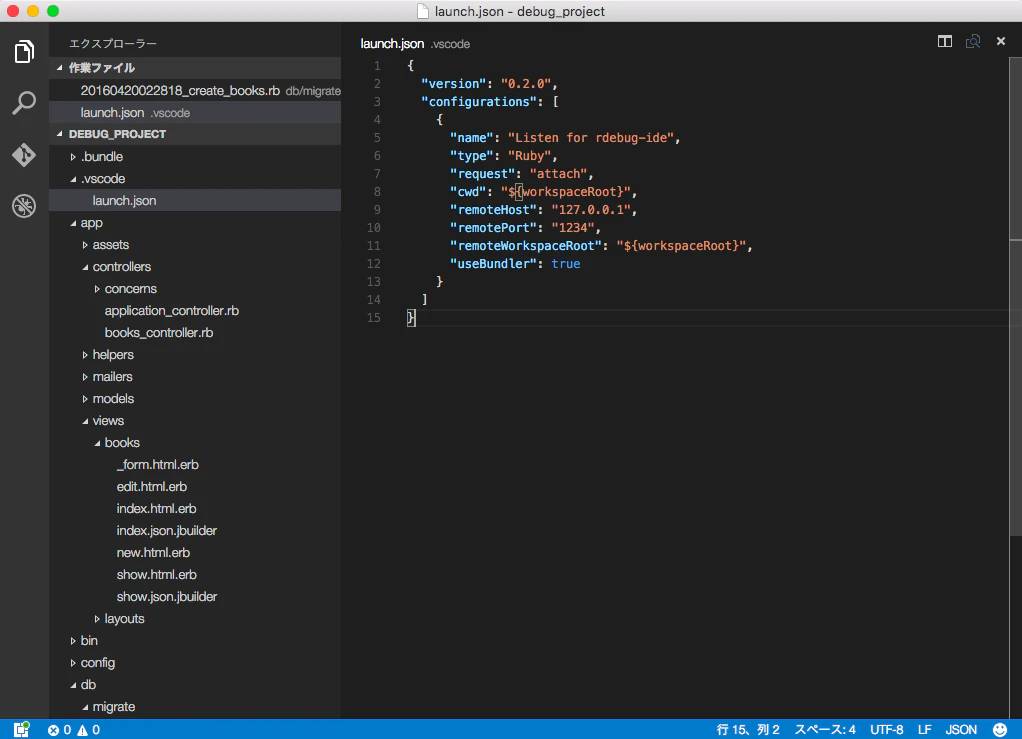Image resolution: width=1022 pixels, height=739 pixels.
Task: Open edit.html.erb file
Action: coord(152,487)
